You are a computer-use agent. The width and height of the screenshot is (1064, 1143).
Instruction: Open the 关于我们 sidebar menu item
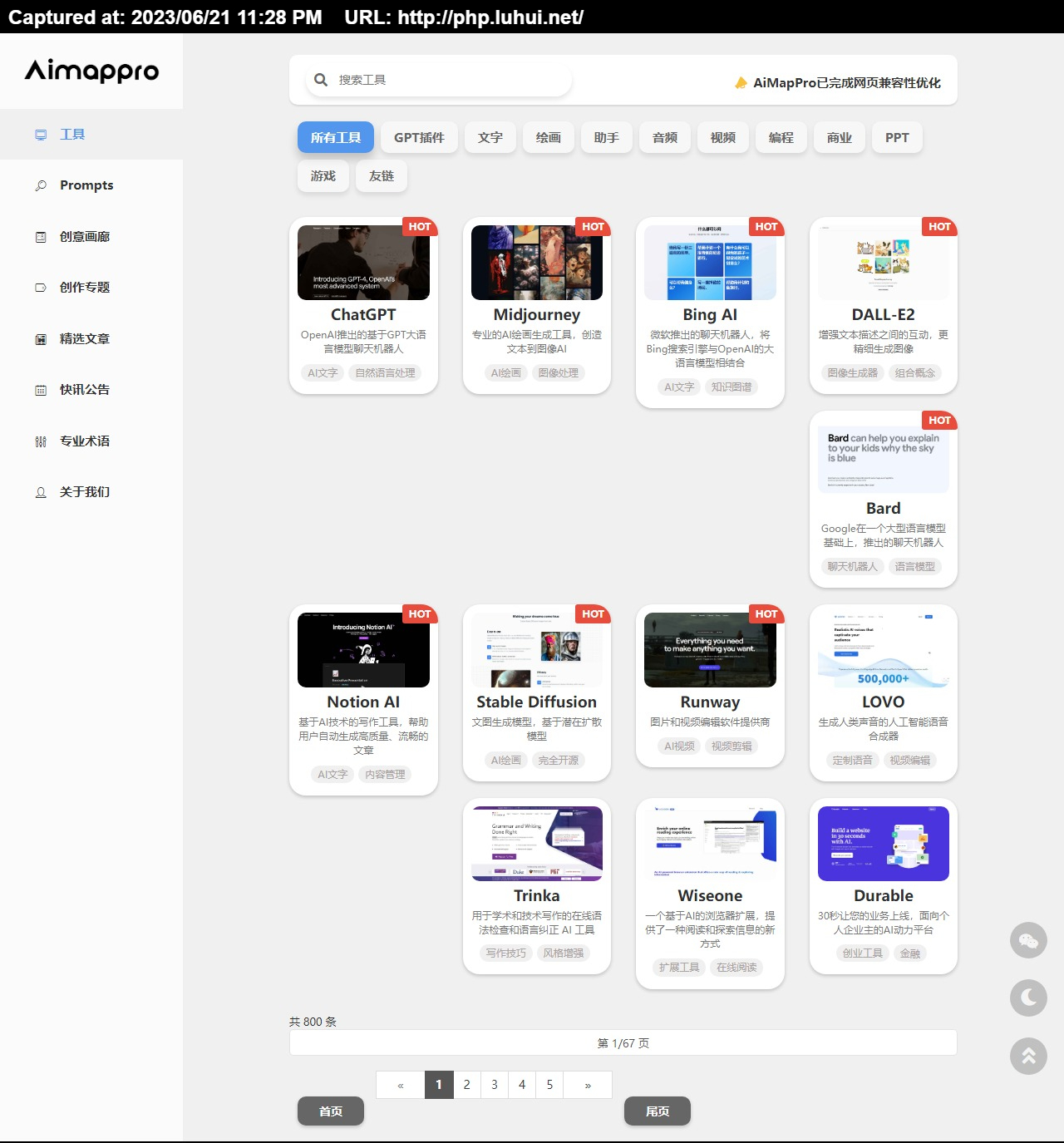click(x=91, y=492)
